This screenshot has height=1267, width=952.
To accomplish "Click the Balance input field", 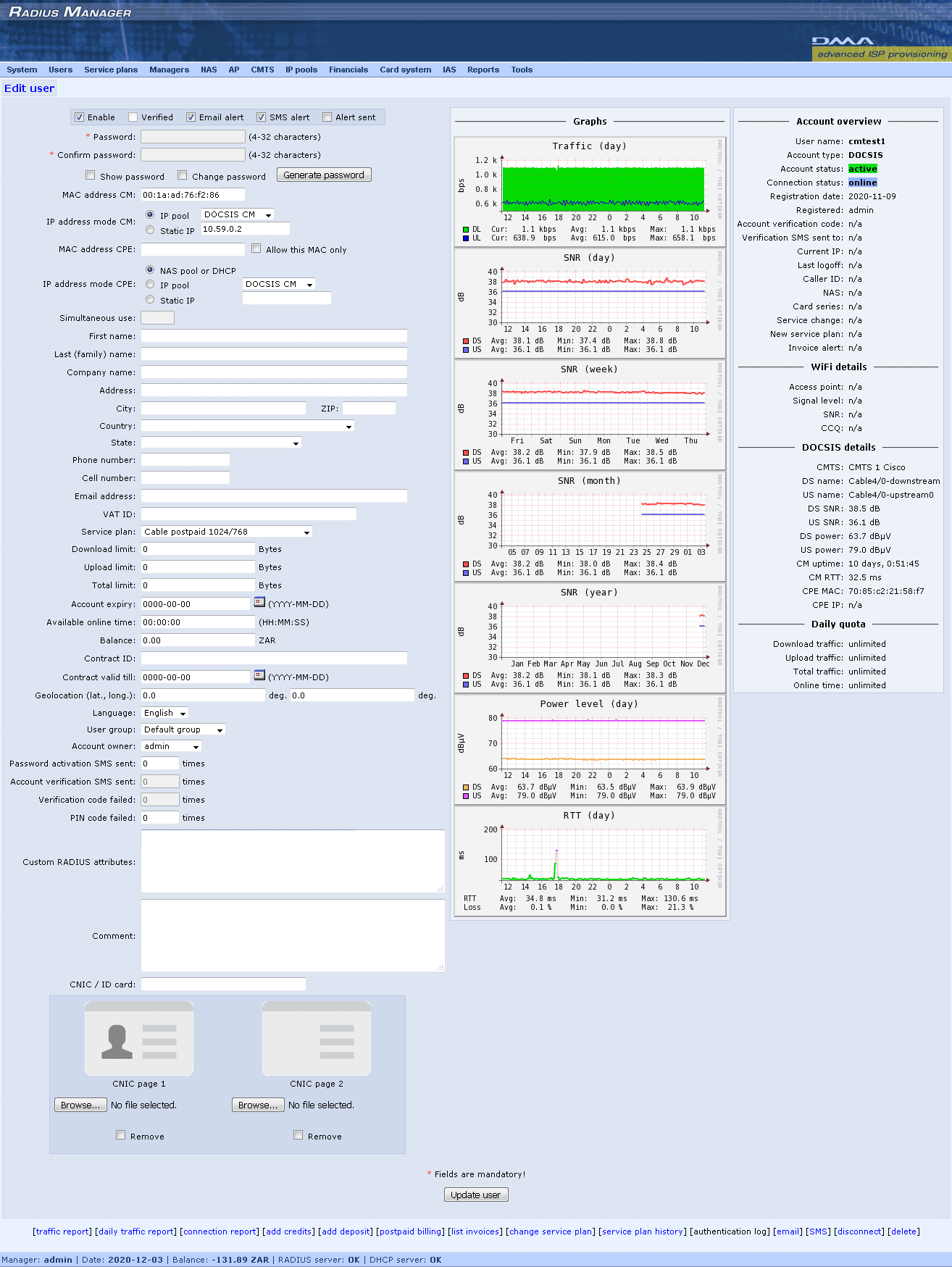I will click(198, 640).
